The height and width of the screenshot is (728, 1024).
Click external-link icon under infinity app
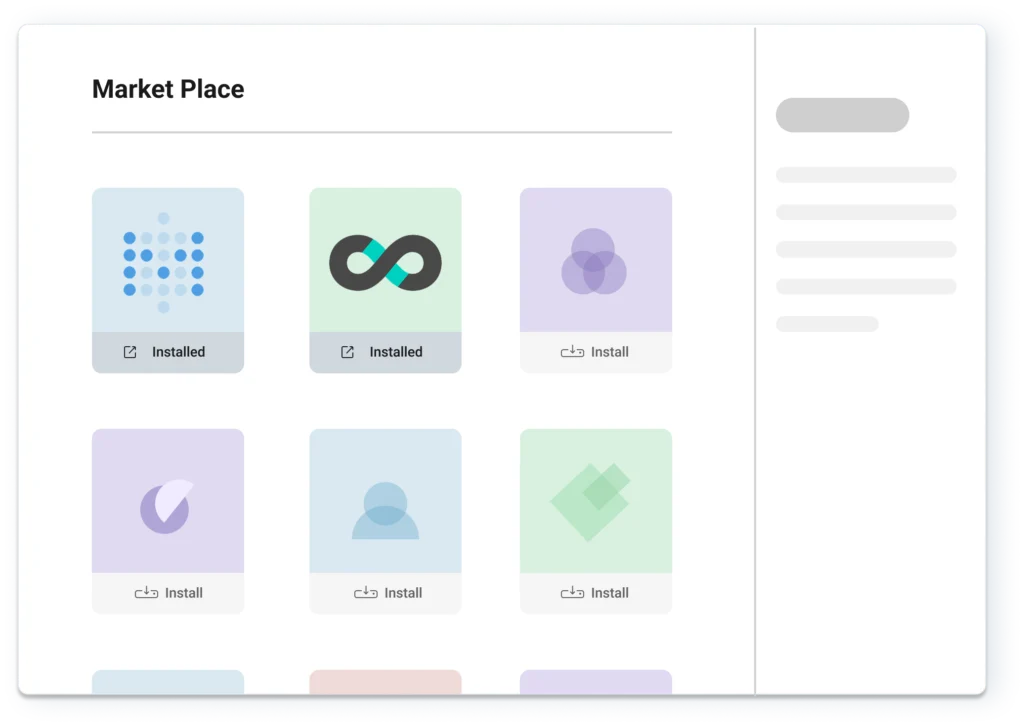click(347, 352)
